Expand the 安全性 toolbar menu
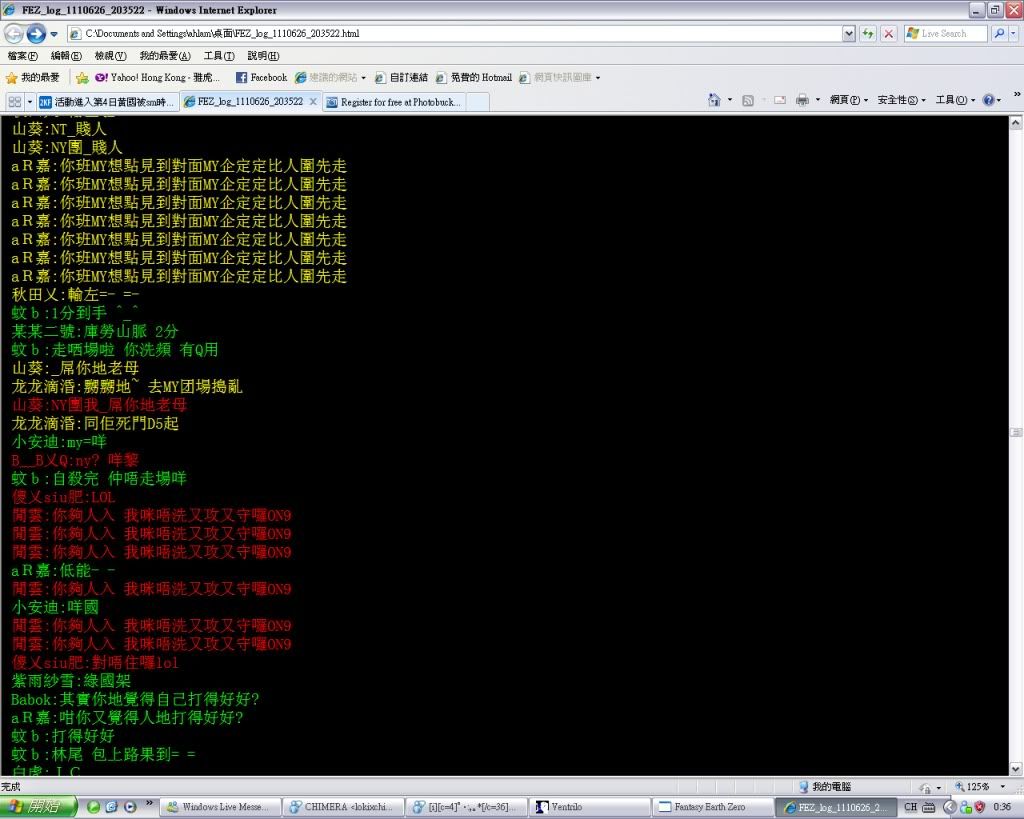 coord(900,100)
